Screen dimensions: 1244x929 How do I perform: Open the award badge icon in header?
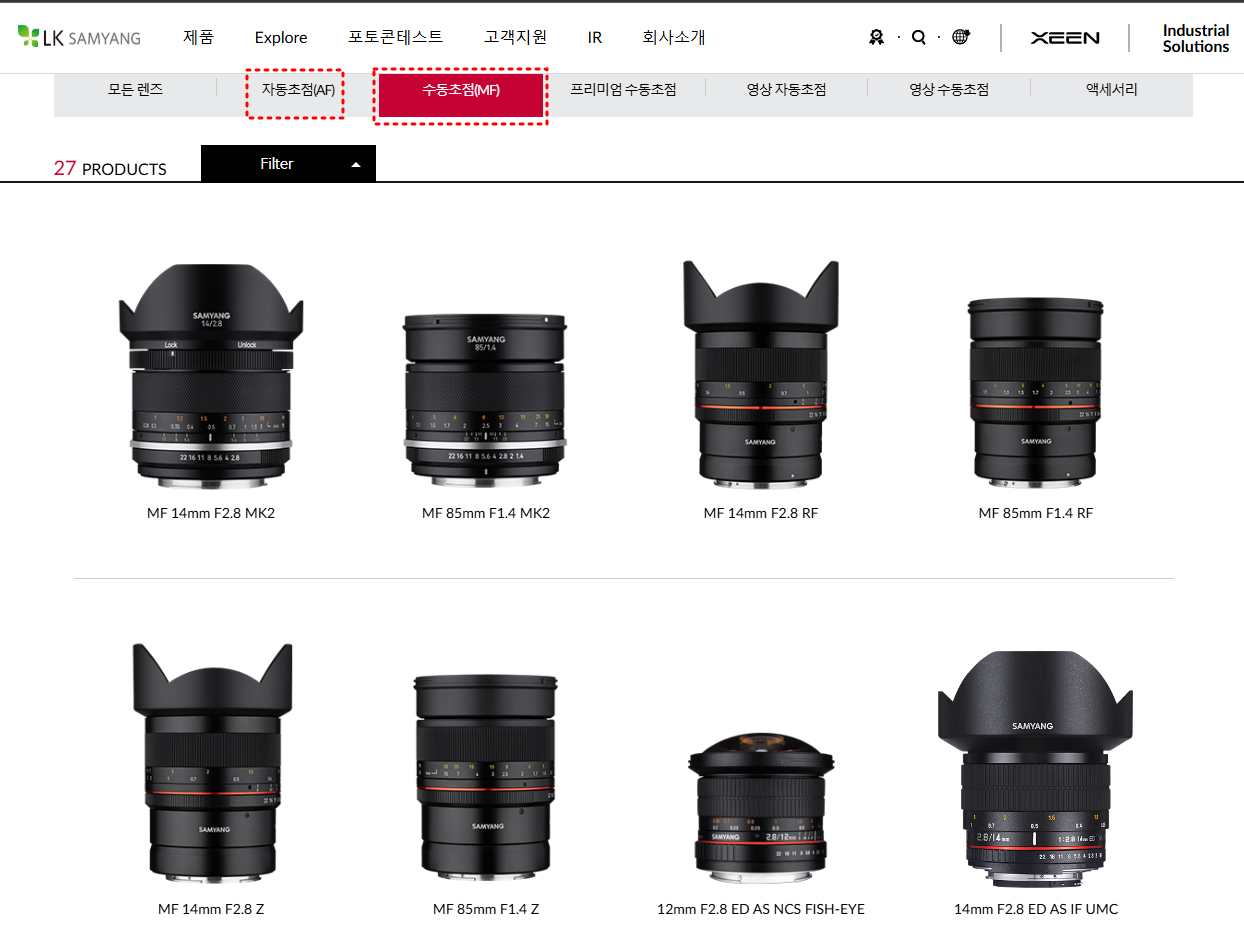pyautogui.click(x=877, y=37)
